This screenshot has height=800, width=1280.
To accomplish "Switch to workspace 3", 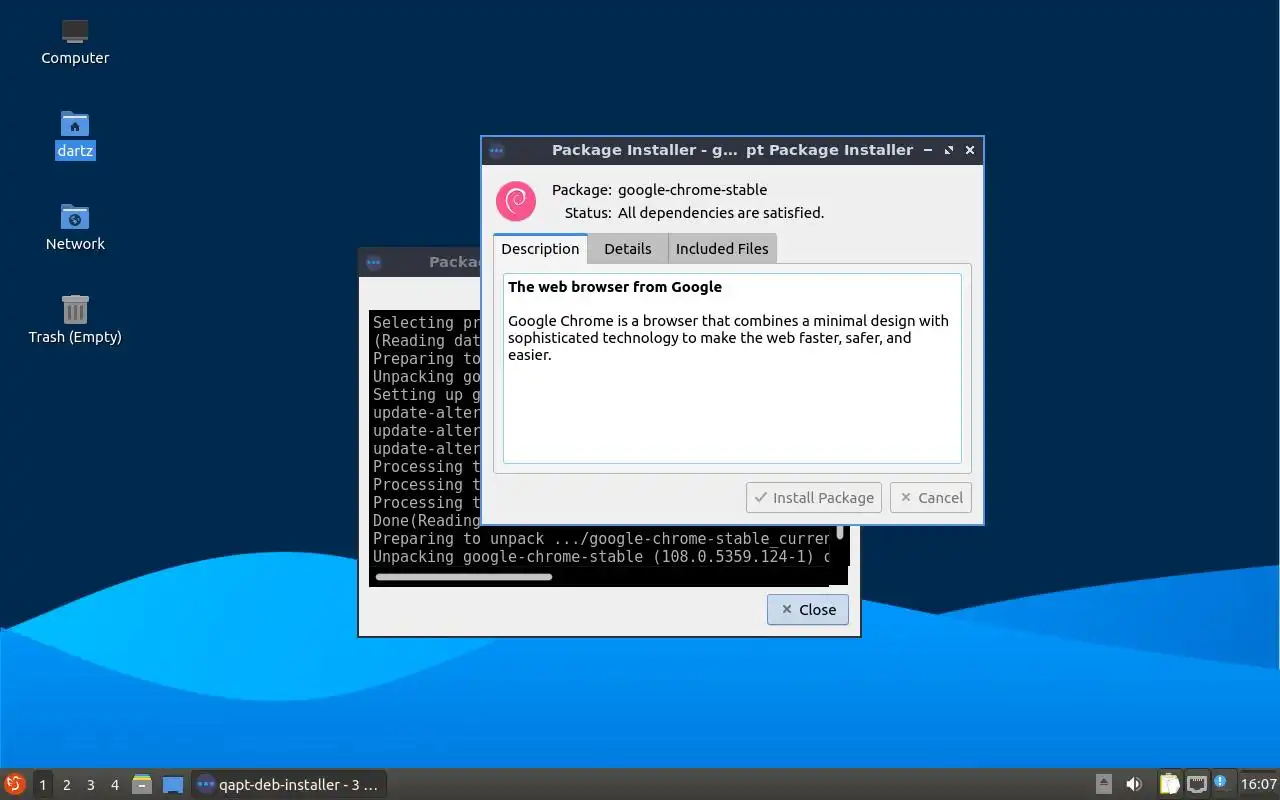I will [x=91, y=785].
